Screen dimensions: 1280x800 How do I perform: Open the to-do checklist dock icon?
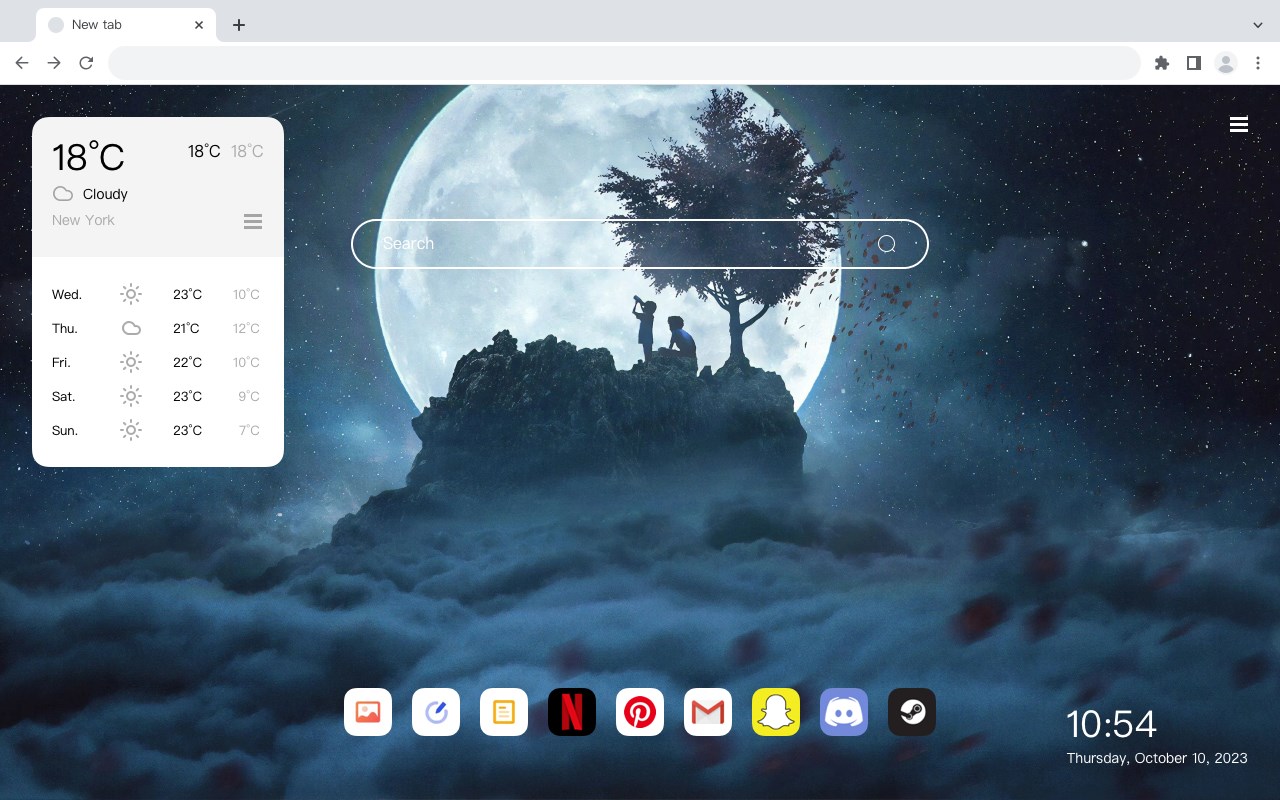tap(436, 712)
